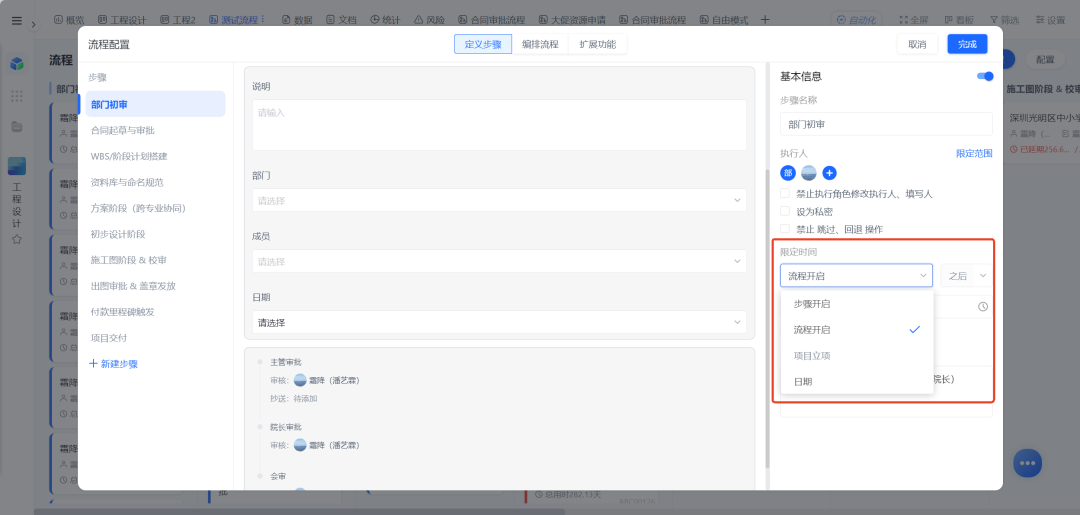Open the 概览 view tab

[69, 20]
